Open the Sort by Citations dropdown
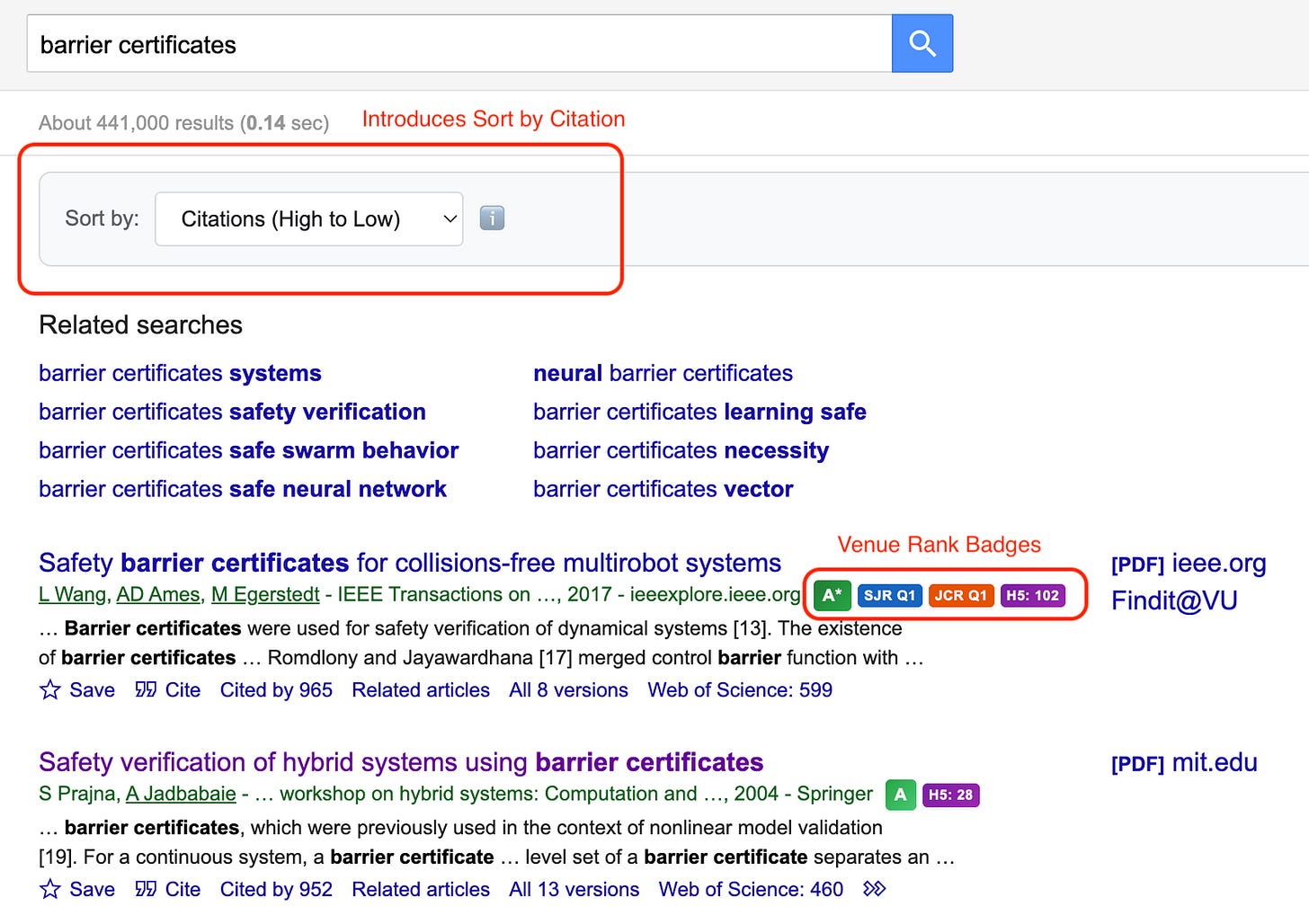 click(308, 218)
